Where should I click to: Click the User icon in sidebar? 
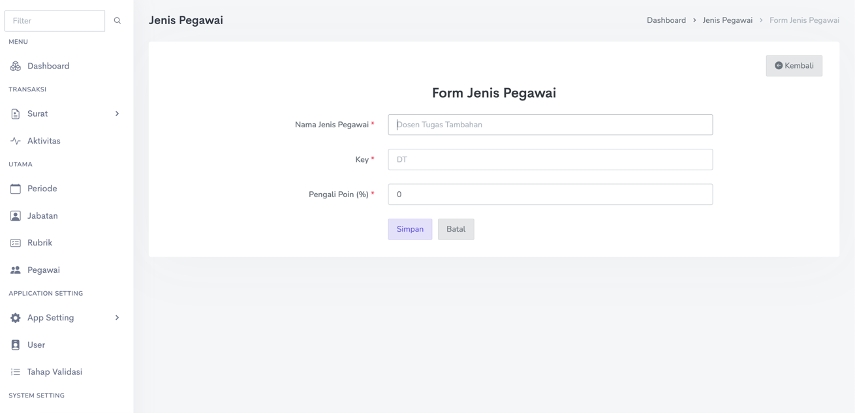pos(16,345)
